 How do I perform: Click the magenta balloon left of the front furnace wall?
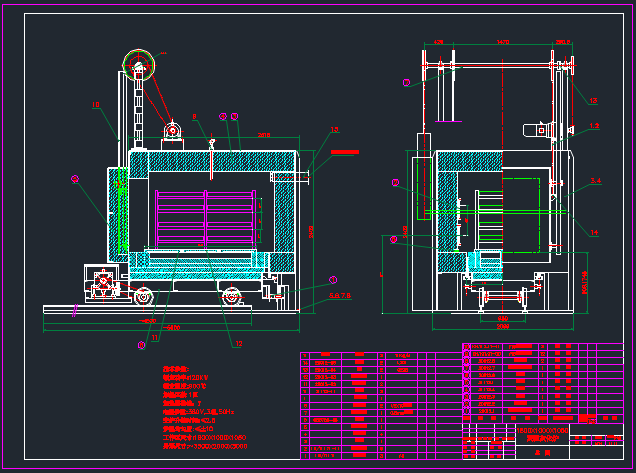pyautogui.click(x=75, y=179)
